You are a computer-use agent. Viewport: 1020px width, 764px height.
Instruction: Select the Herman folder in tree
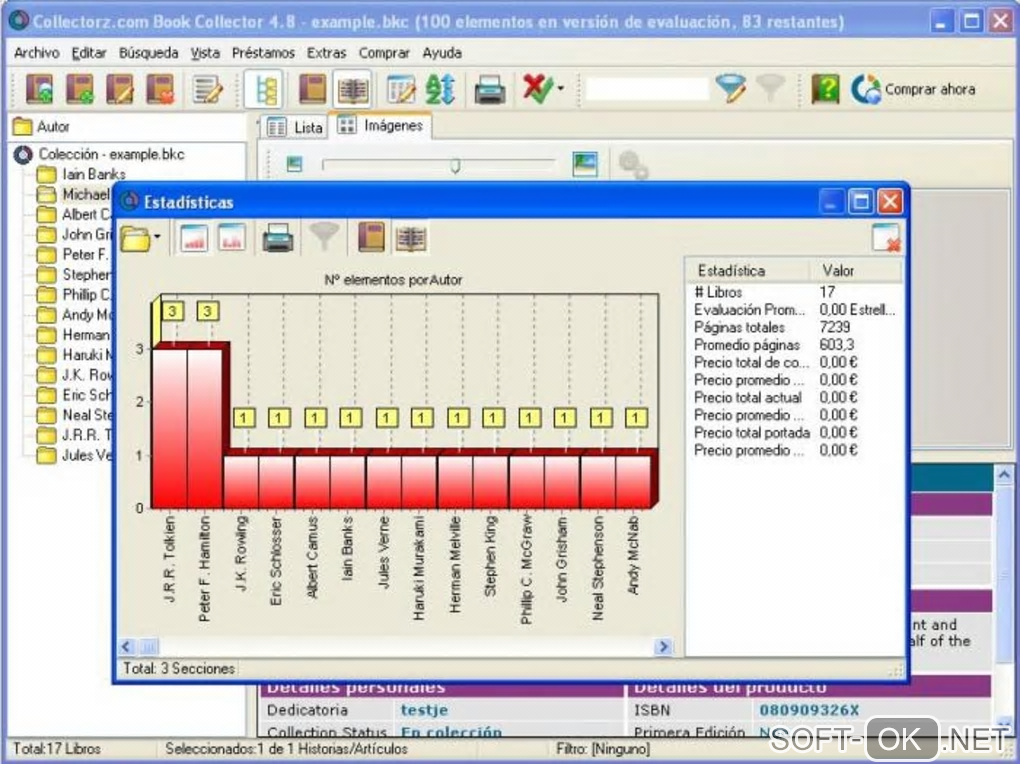click(x=86, y=334)
